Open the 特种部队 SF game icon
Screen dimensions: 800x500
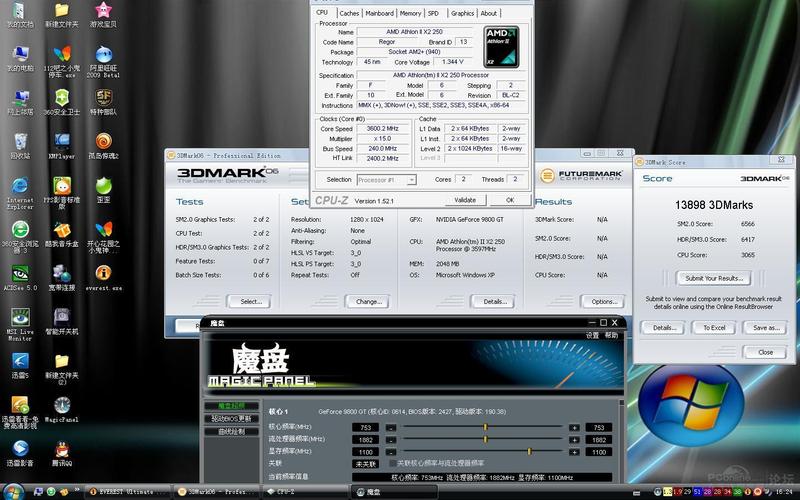click(x=104, y=102)
